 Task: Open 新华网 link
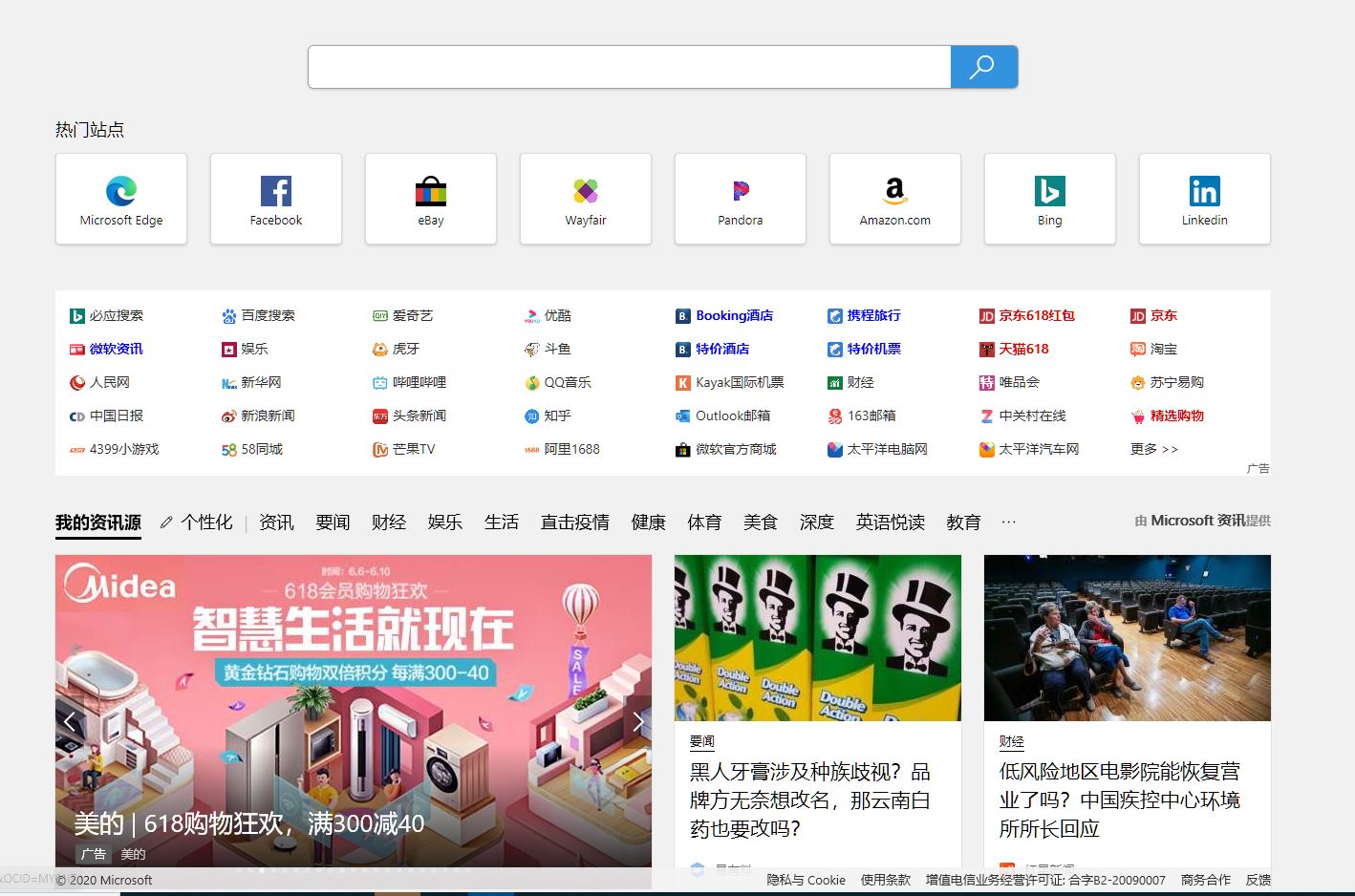[251, 382]
